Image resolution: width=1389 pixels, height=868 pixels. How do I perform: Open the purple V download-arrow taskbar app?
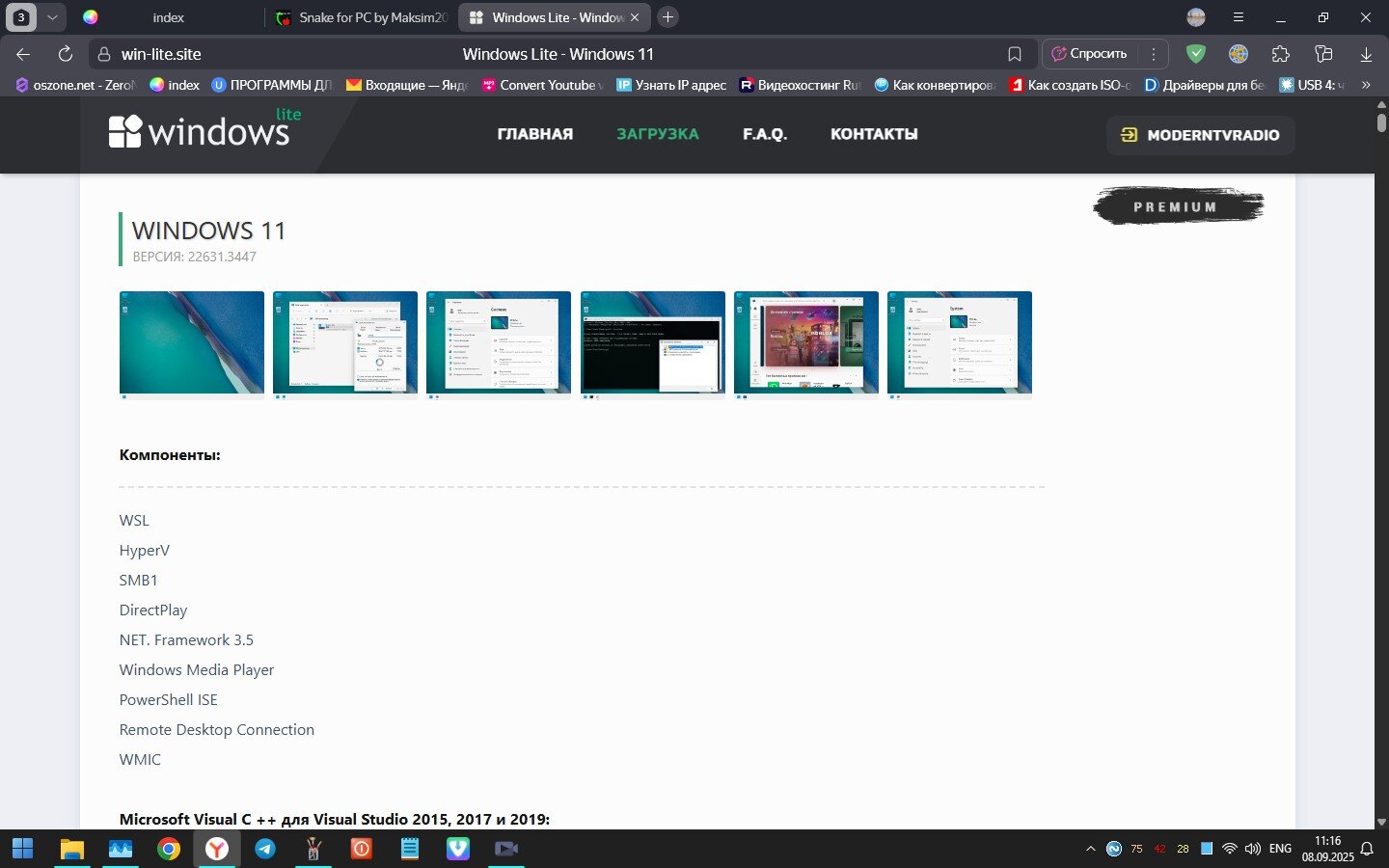(x=458, y=849)
